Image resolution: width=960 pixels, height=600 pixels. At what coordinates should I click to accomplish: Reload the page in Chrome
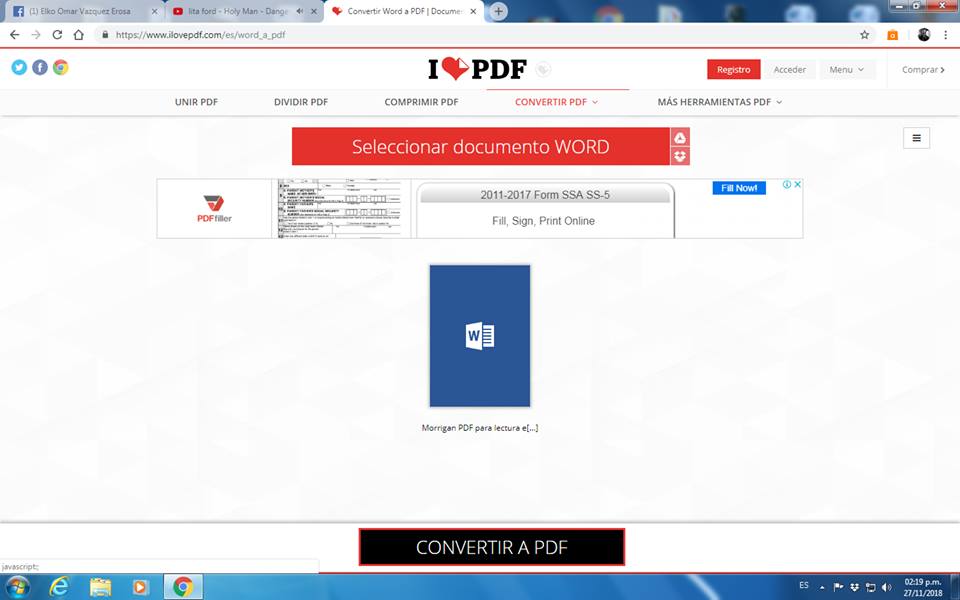coord(57,34)
